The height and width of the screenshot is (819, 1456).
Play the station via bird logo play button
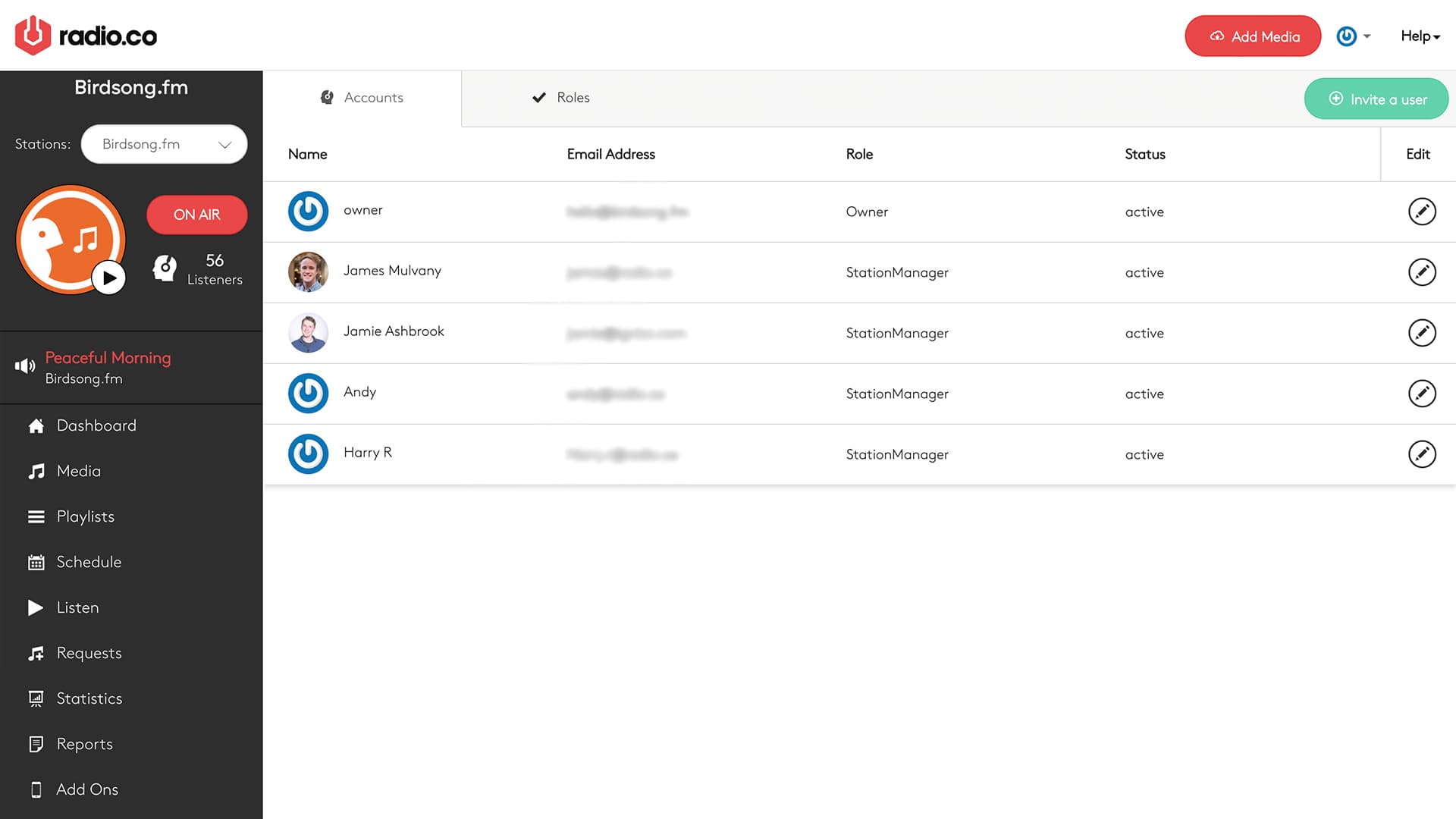click(109, 278)
